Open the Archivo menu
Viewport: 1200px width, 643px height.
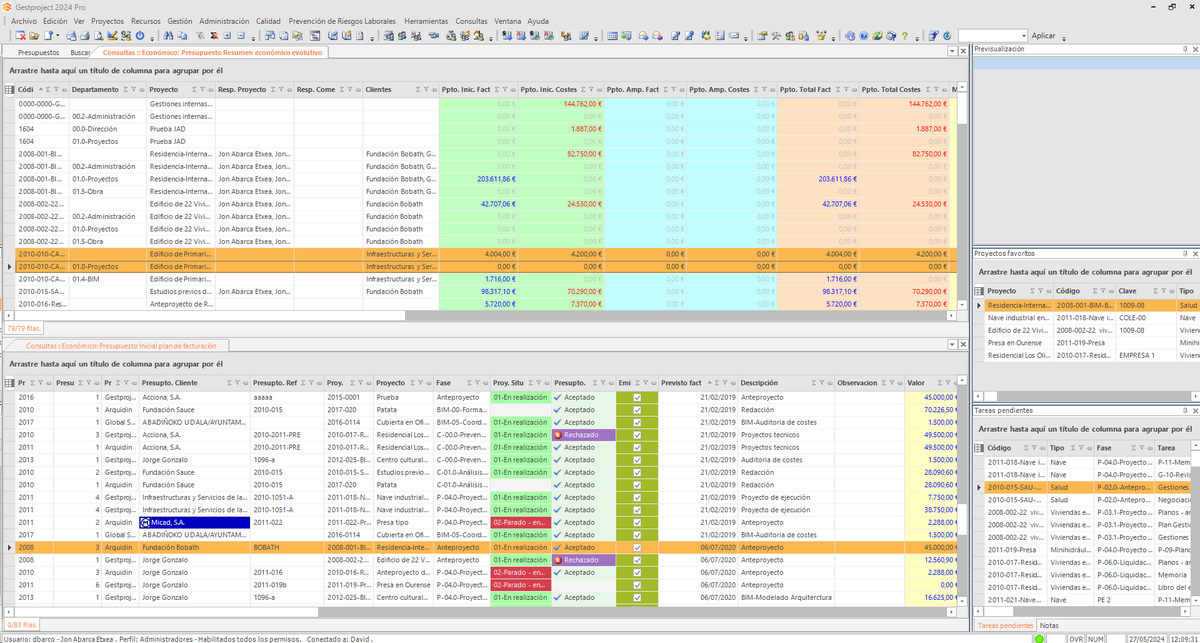click(x=24, y=21)
